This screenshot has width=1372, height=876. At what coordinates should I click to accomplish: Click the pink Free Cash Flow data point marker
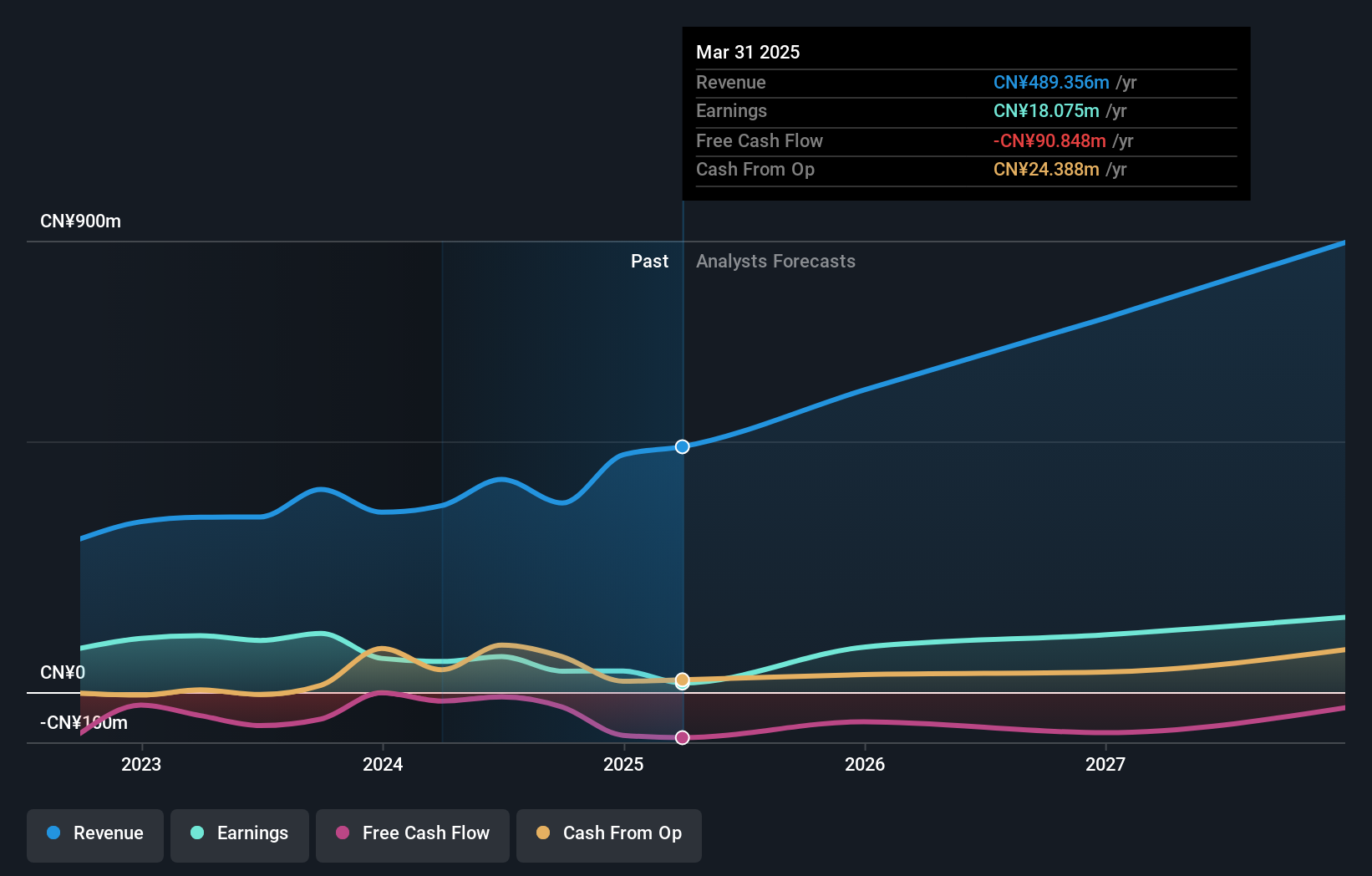(683, 737)
